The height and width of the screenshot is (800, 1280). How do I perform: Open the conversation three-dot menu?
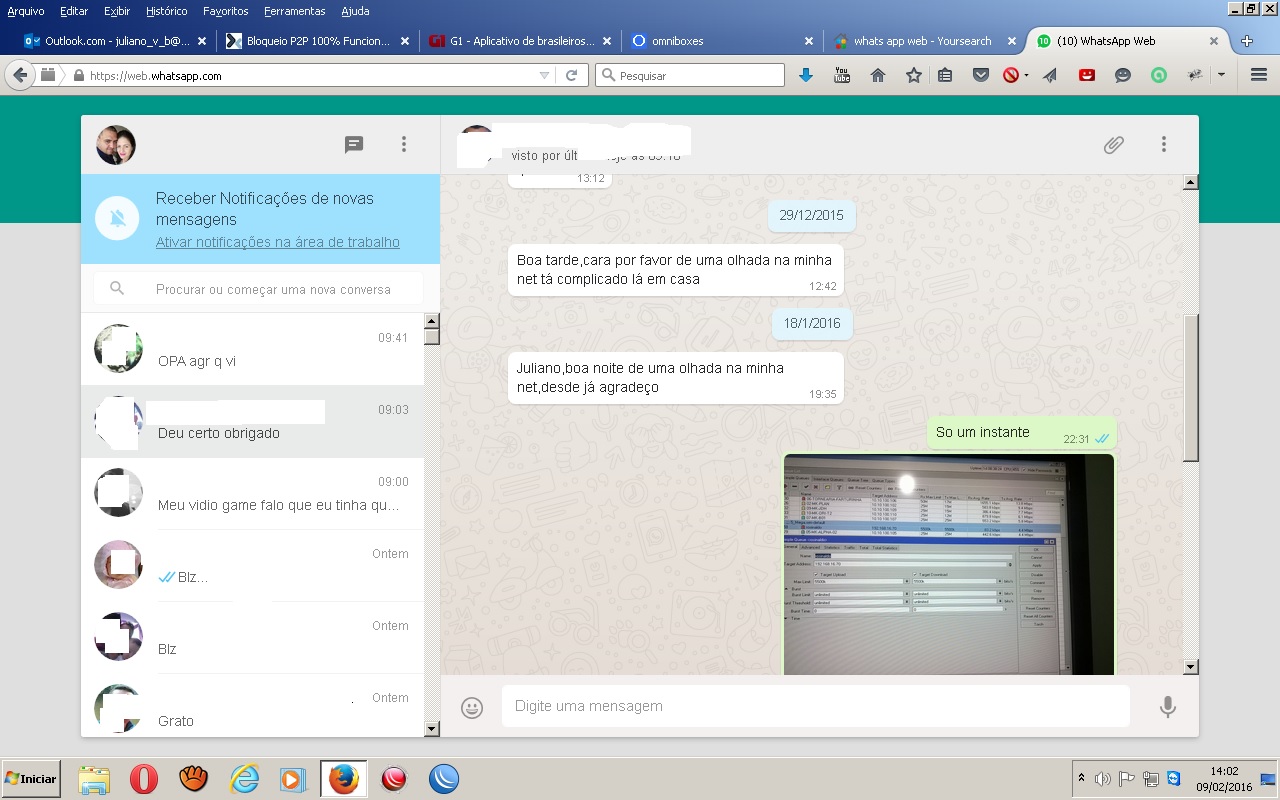[1164, 145]
